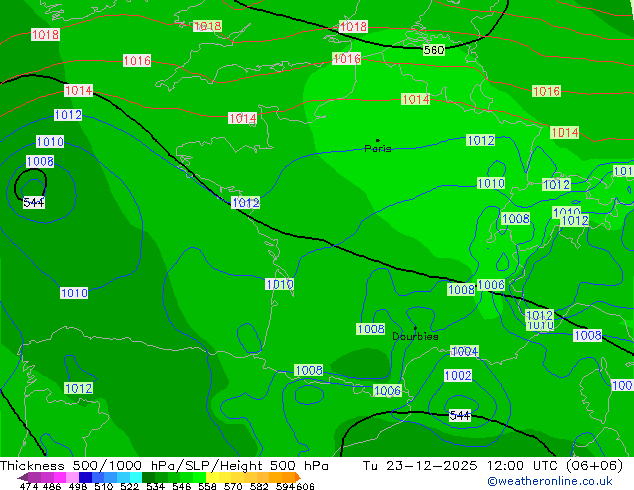Image resolution: width=634 pixels, height=490 pixels.
Task: Pick the light pink legend swatch
Action: [x=72, y=477]
